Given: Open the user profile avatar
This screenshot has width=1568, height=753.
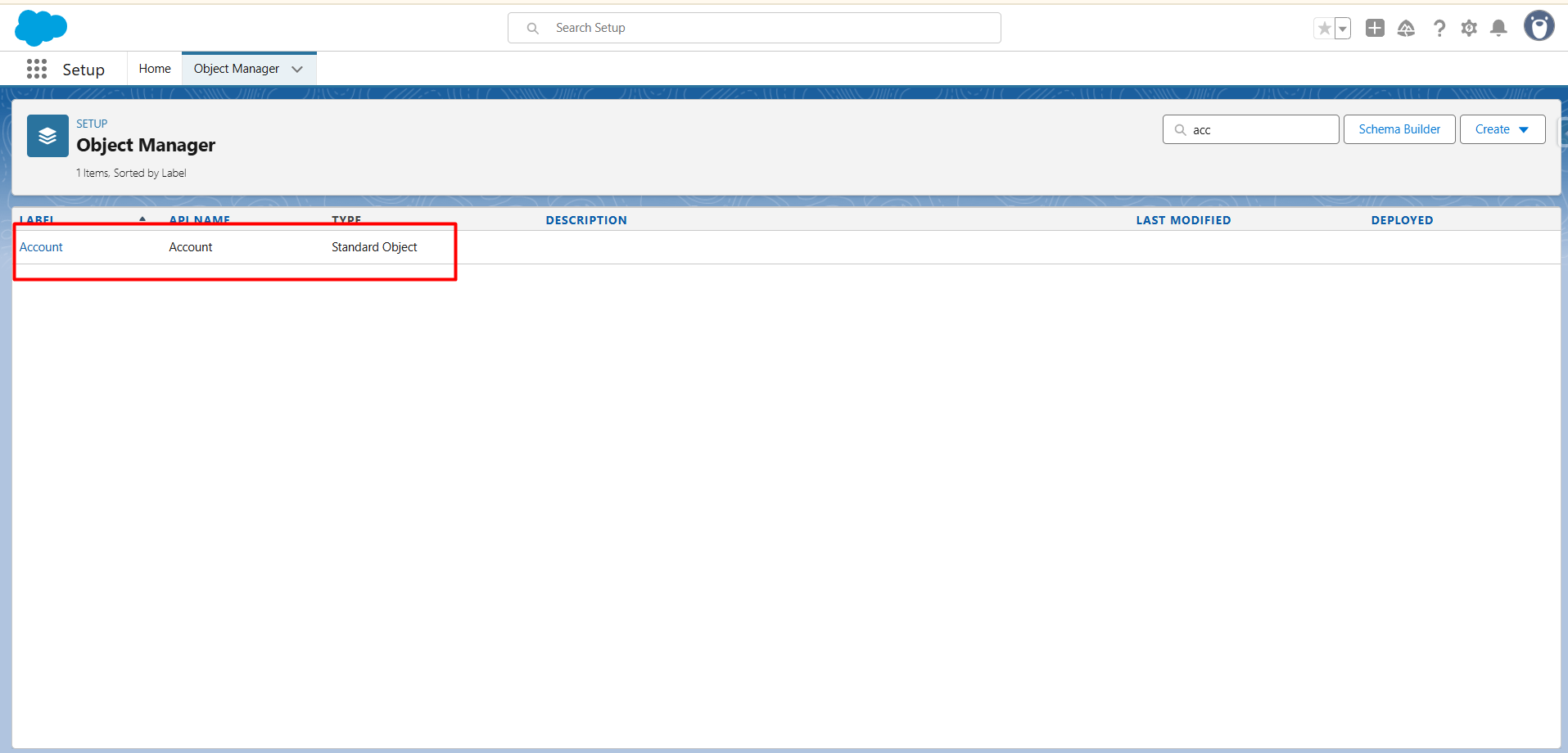Looking at the screenshot, I should pos(1539,26).
